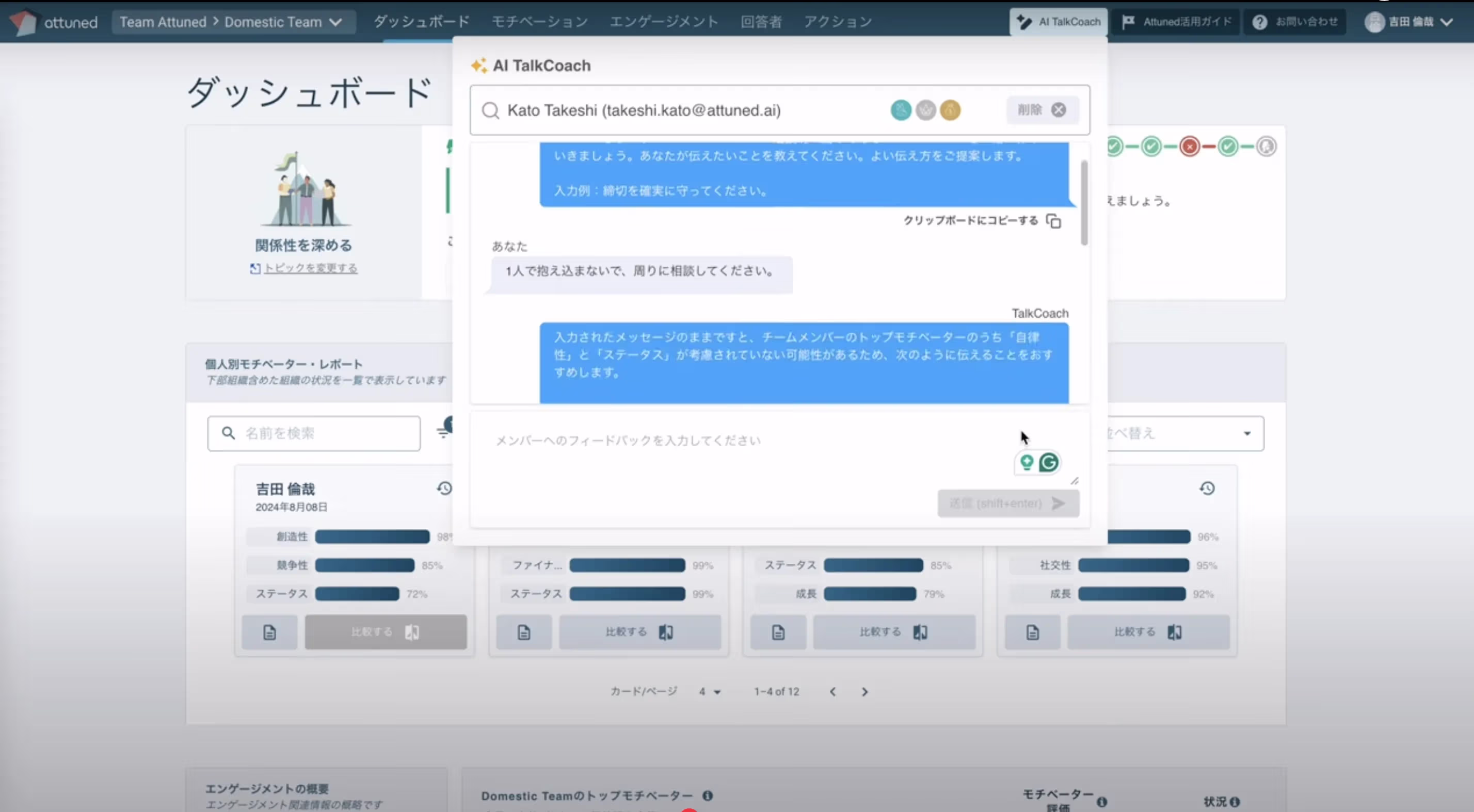The height and width of the screenshot is (812, 1474).
Task: Click the Grammarly icon in input box
Action: tap(1049, 462)
